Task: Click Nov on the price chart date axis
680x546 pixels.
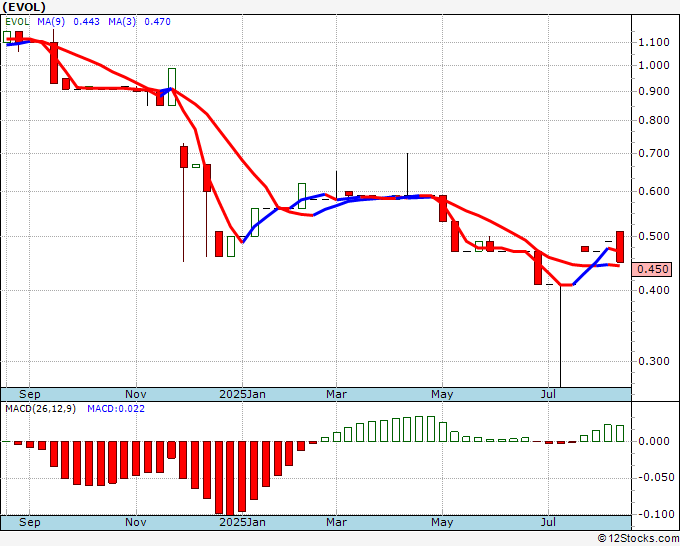Action: 136,394
